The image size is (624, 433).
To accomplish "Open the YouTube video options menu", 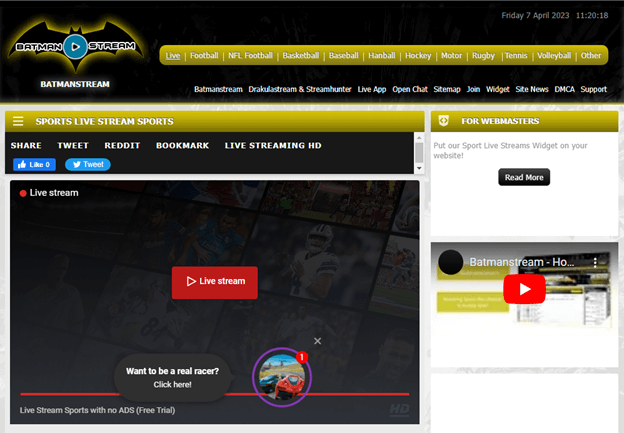I will click(x=595, y=262).
